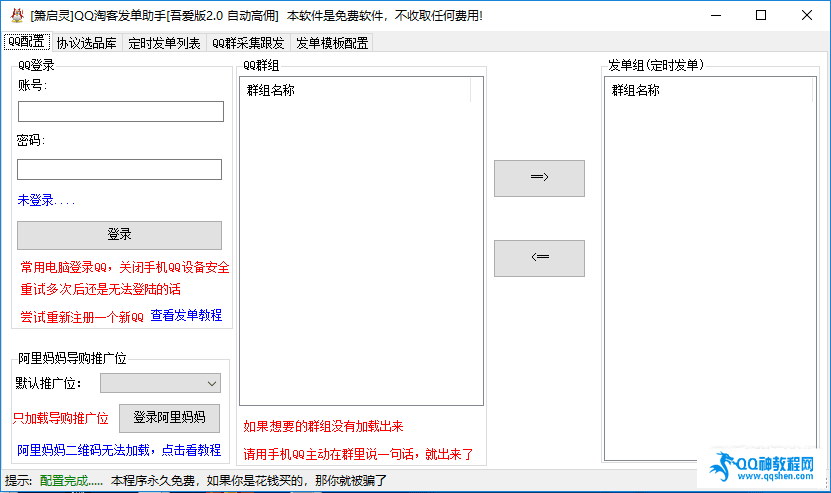
Task: Click the app icon in title bar
Action: click(17, 15)
